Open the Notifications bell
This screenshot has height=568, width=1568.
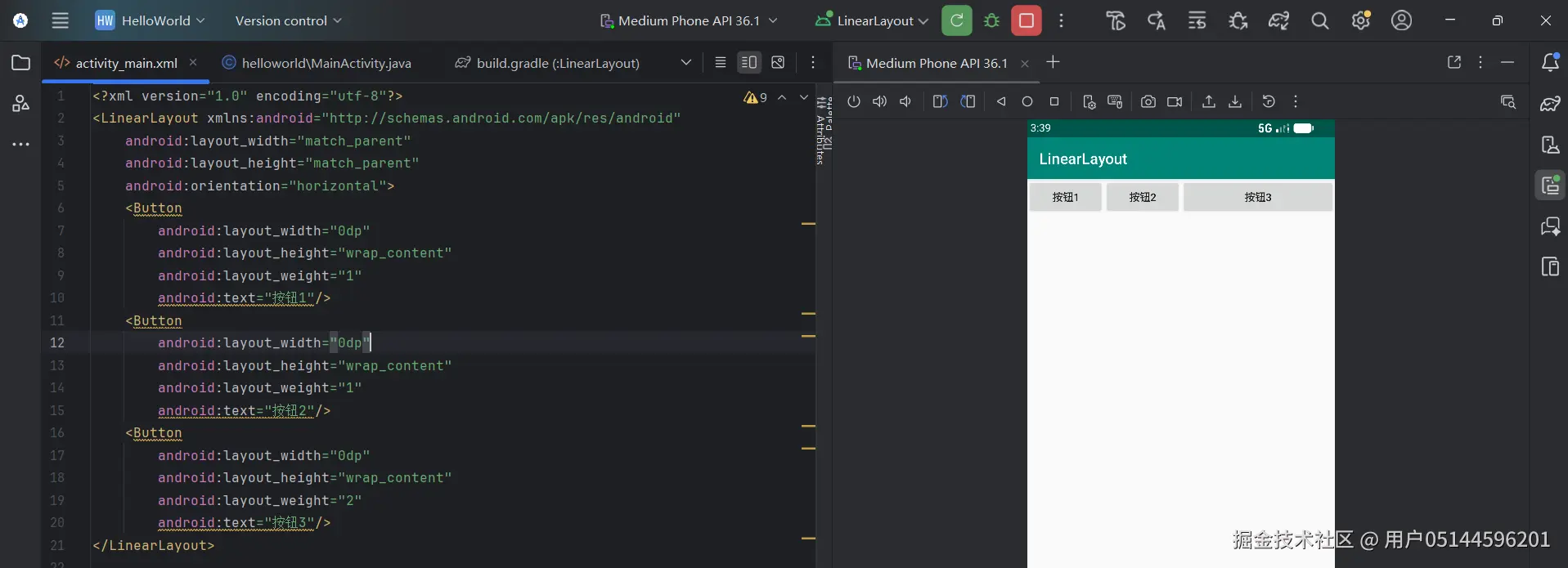[x=1550, y=62]
